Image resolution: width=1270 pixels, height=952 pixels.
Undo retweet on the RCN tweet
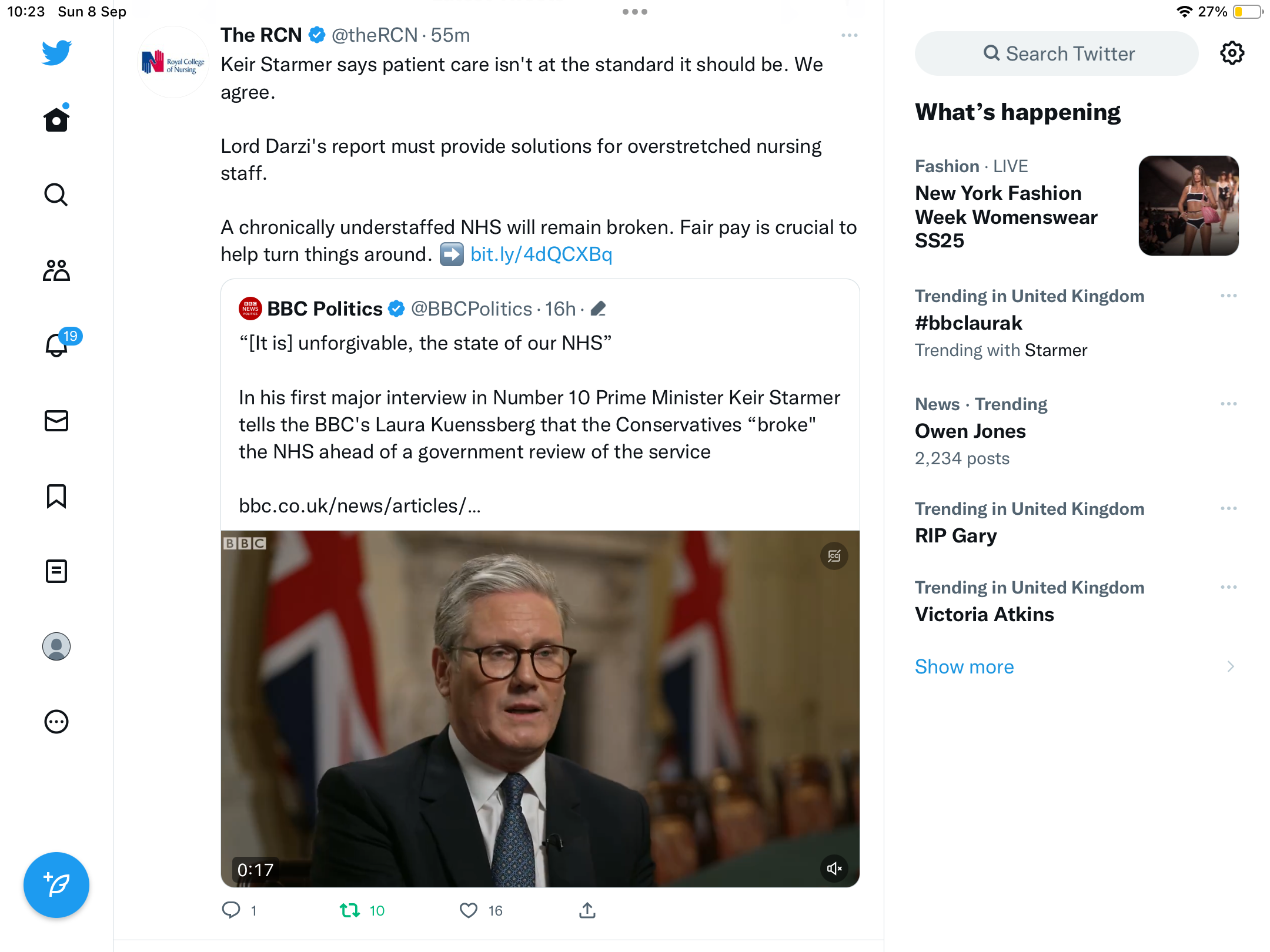coord(350,910)
